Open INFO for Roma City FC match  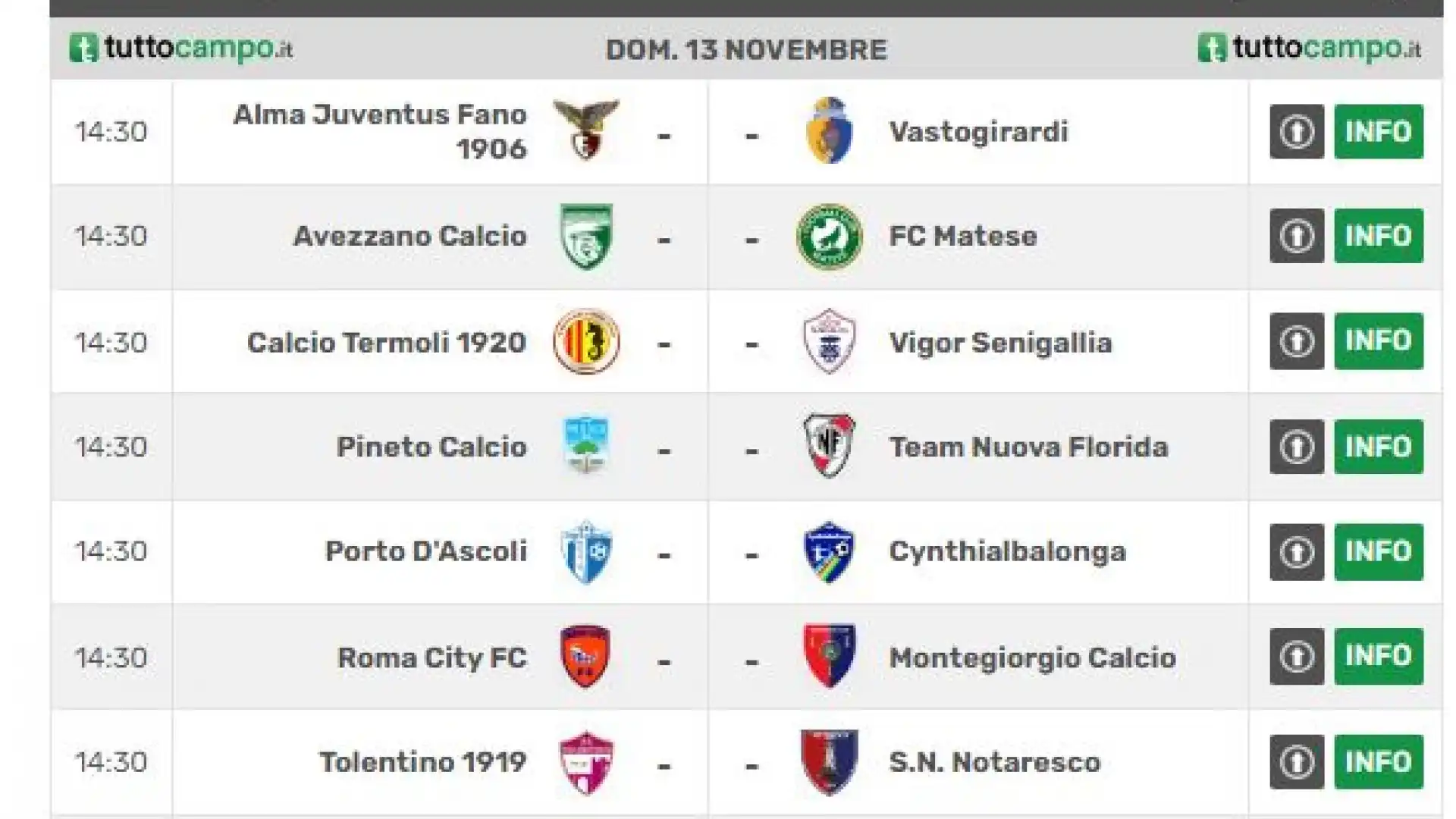point(1379,656)
